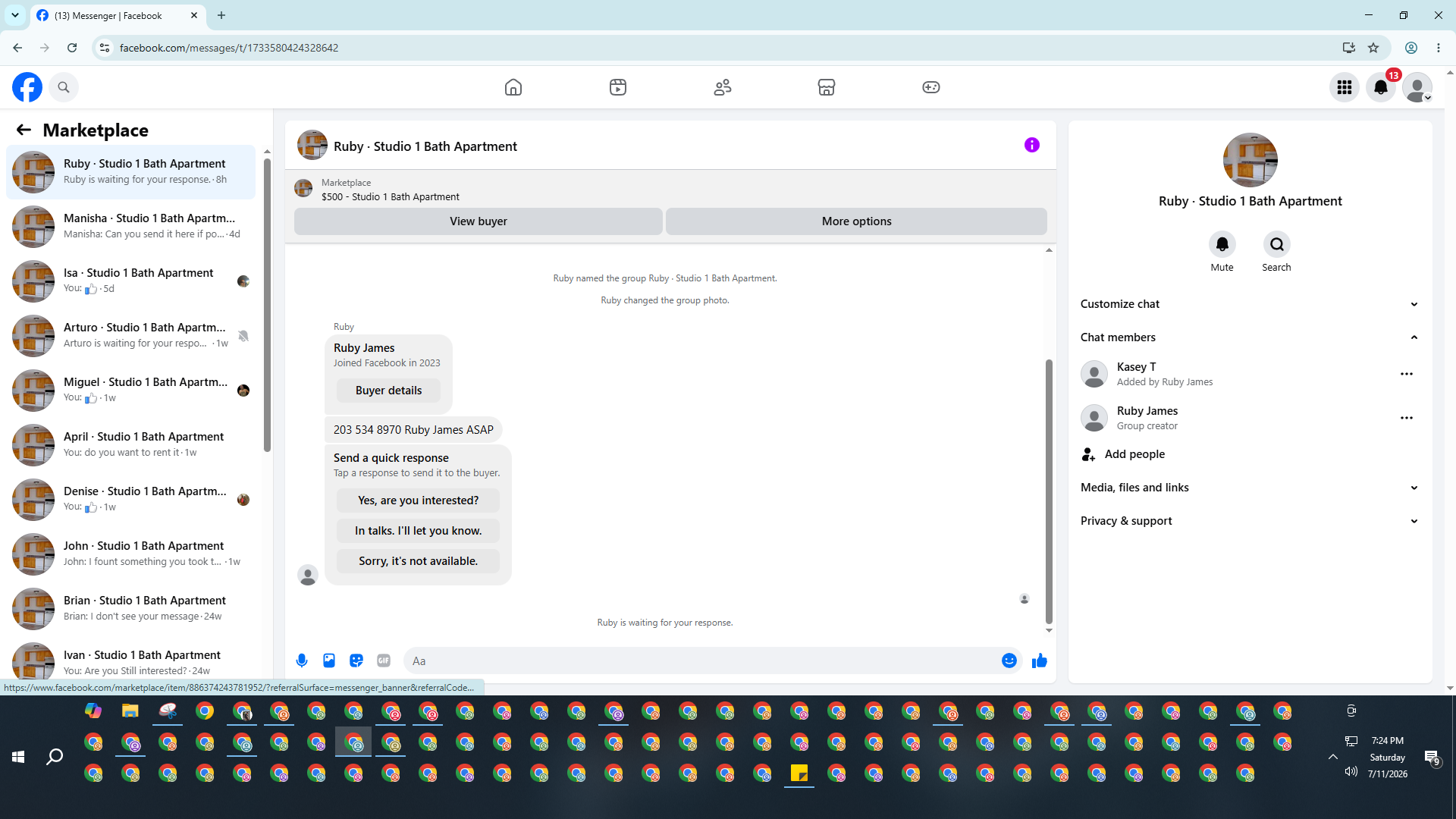
Task: Click the View buyer button
Action: (479, 221)
